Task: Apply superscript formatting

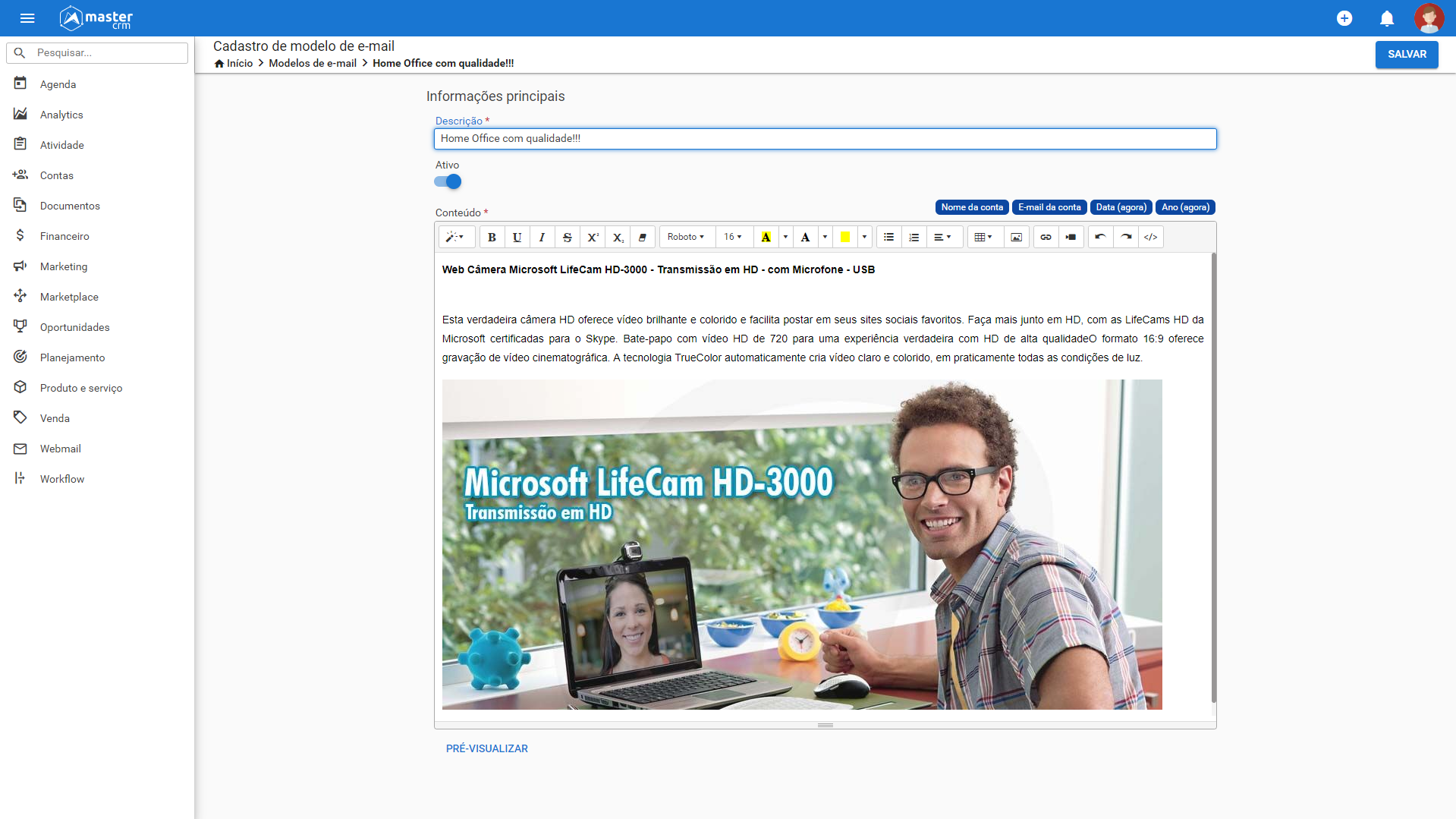Action: pos(593,237)
